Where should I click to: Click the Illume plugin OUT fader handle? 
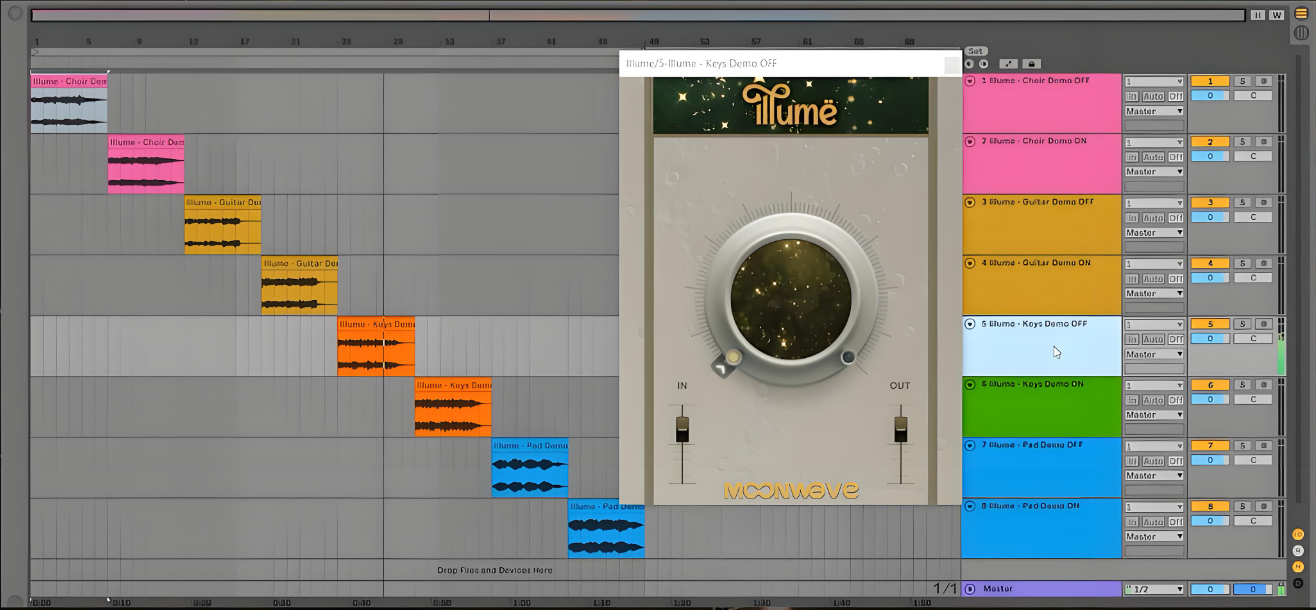tap(900, 428)
